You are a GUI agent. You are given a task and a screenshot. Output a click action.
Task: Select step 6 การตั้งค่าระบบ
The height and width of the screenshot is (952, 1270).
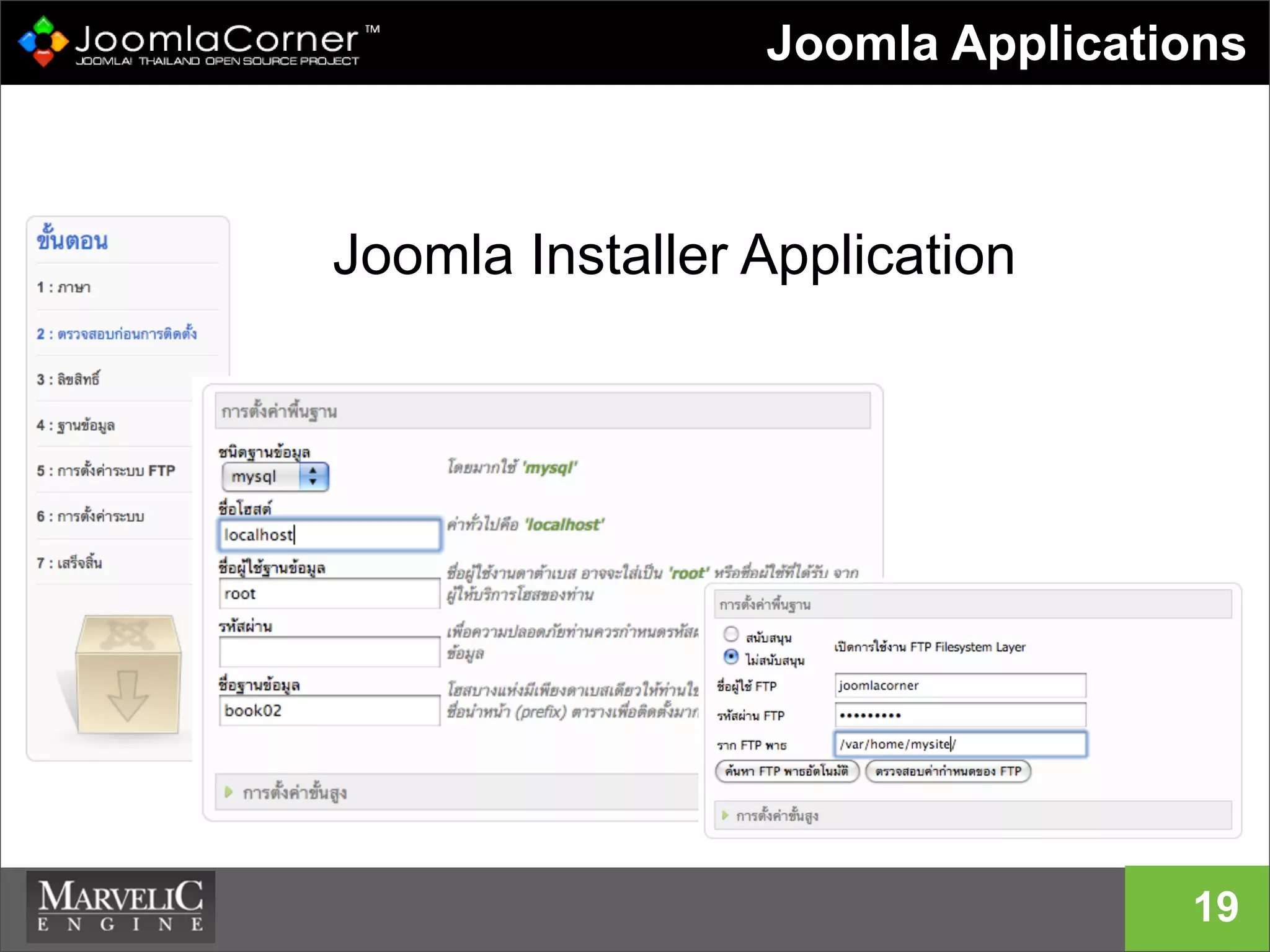point(91,516)
